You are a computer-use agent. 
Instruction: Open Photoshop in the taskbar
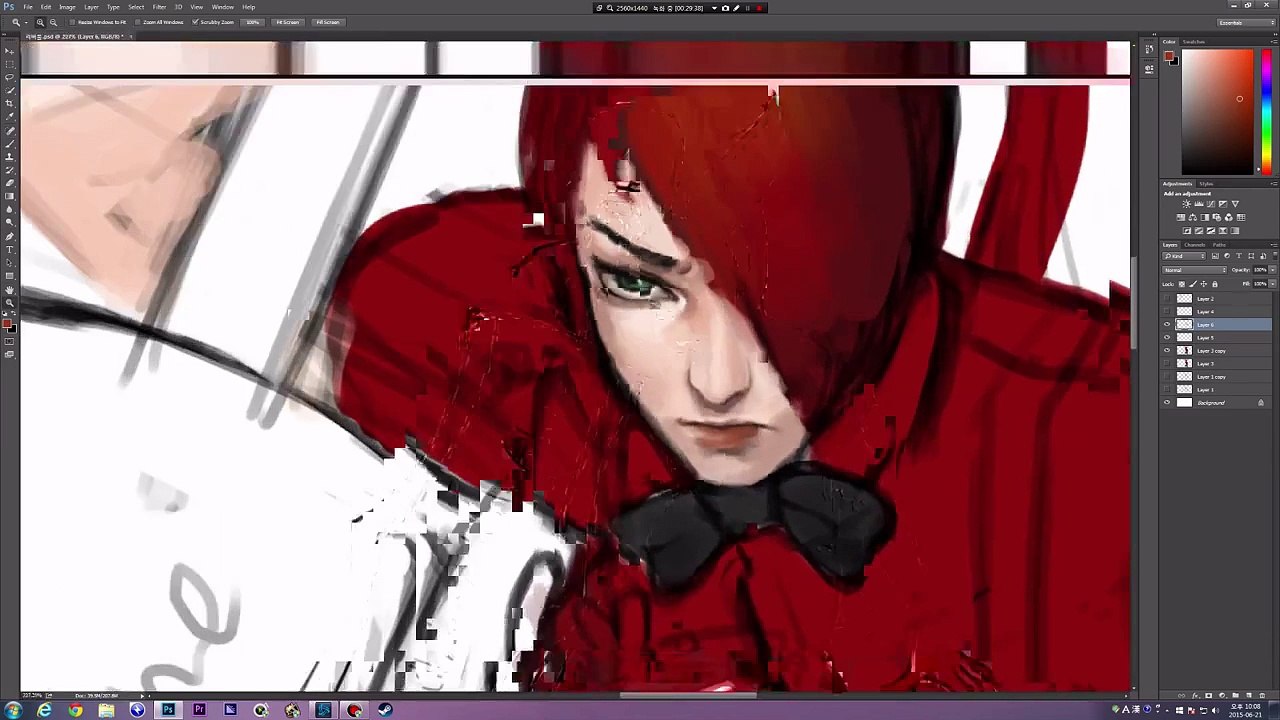pos(168,710)
